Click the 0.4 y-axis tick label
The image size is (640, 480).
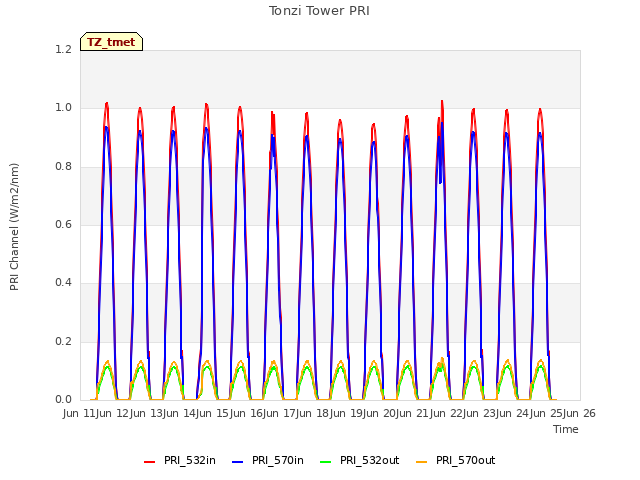coord(63,282)
